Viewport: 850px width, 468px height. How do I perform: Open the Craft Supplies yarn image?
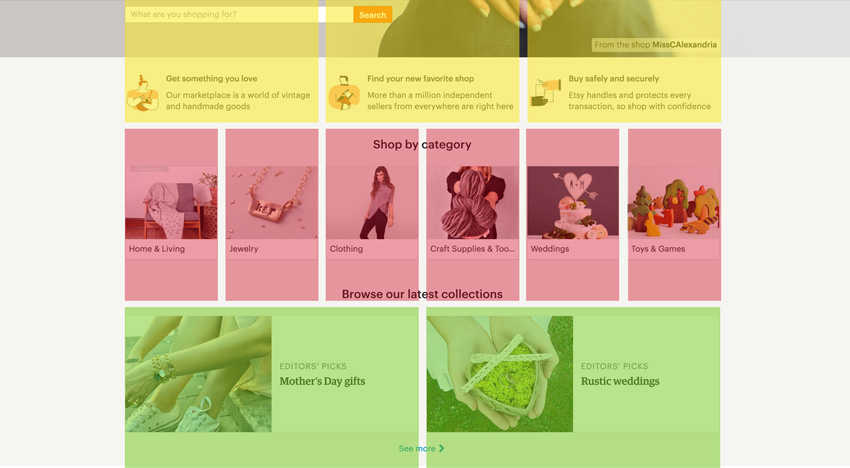click(473, 202)
